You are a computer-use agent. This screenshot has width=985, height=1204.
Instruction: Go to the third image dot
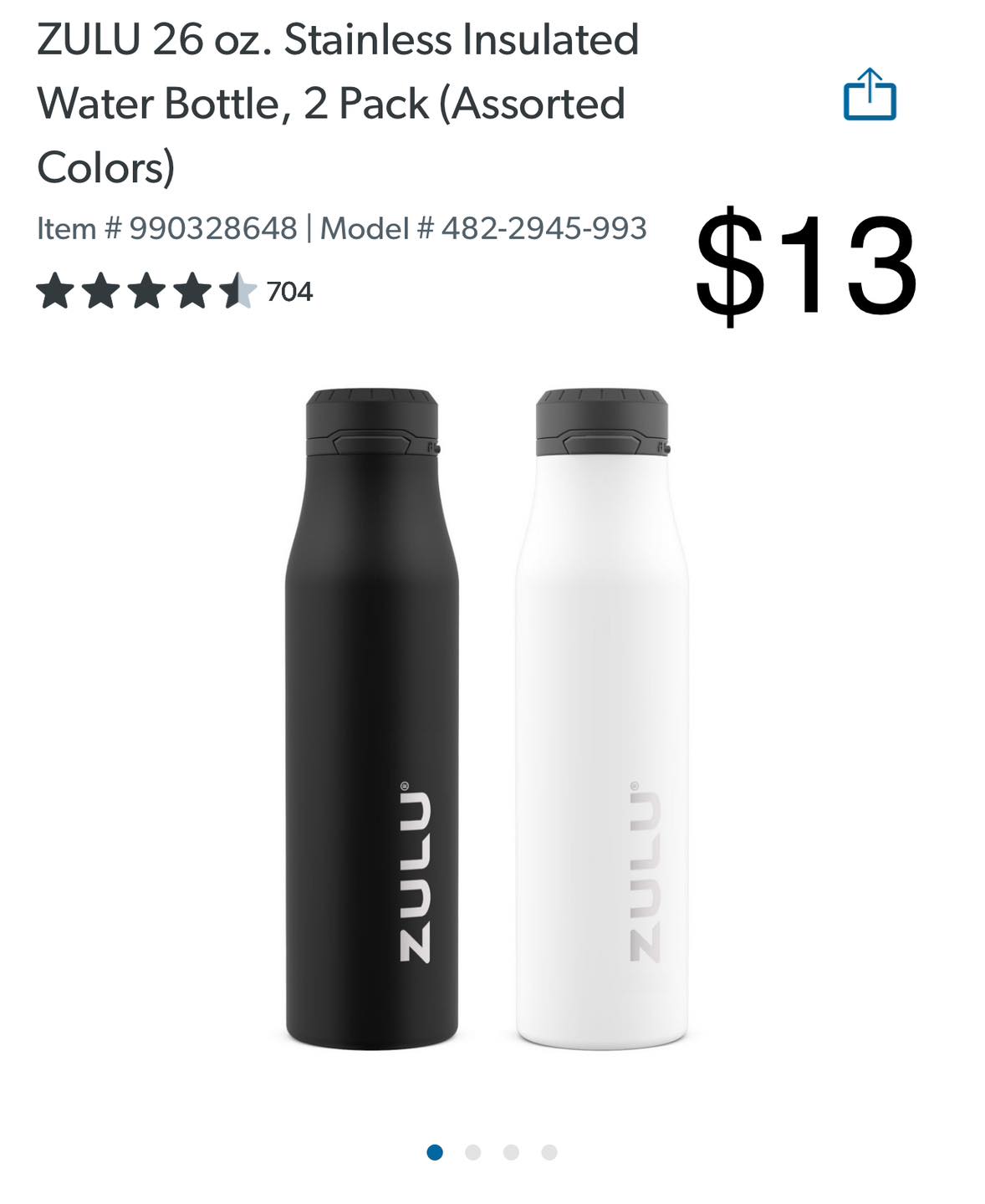[511, 1152]
